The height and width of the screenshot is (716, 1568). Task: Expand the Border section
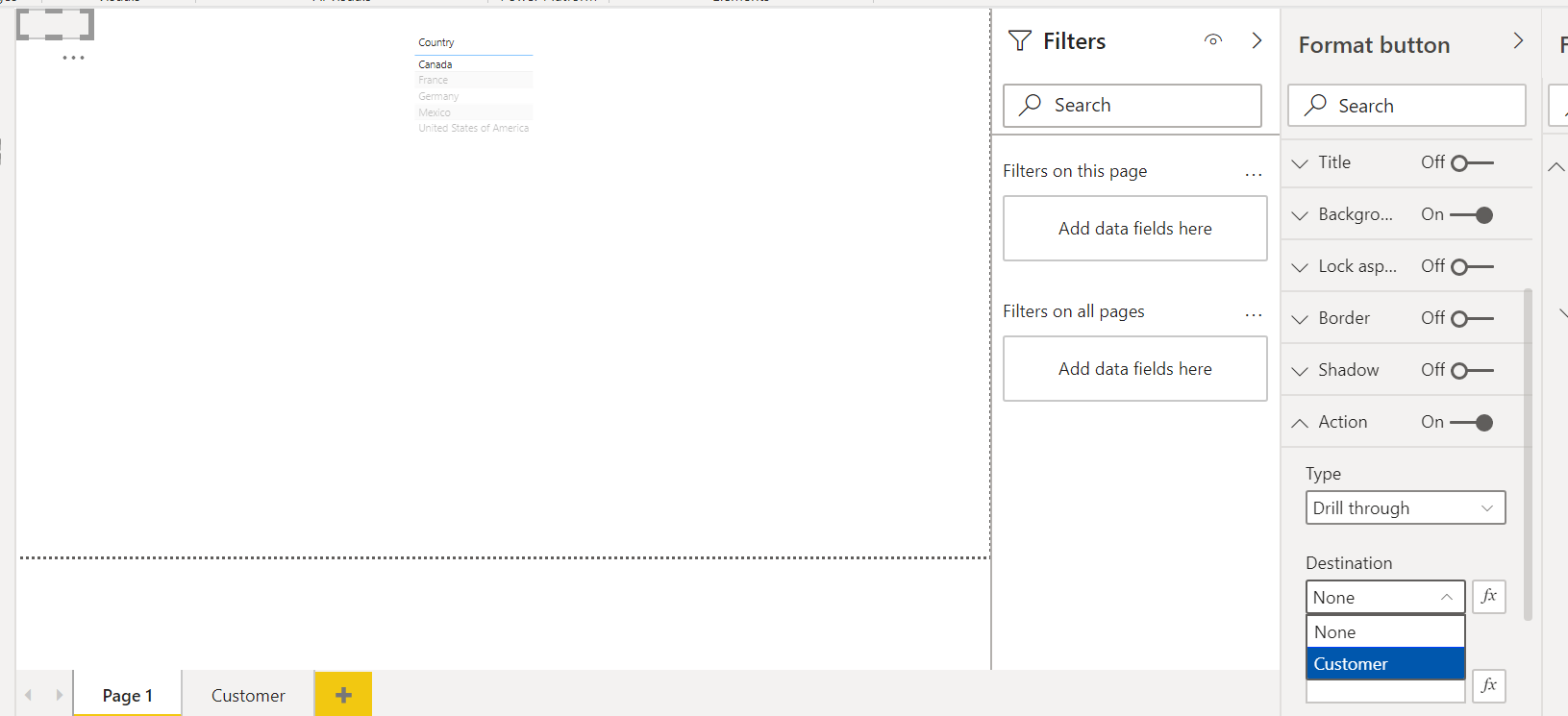(x=1300, y=319)
